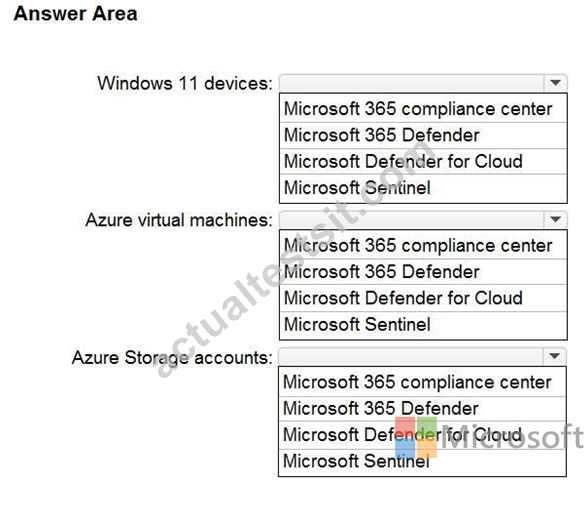Expand the Azure virtual machines dropdown arrow
The image size is (587, 517).
click(x=555, y=219)
